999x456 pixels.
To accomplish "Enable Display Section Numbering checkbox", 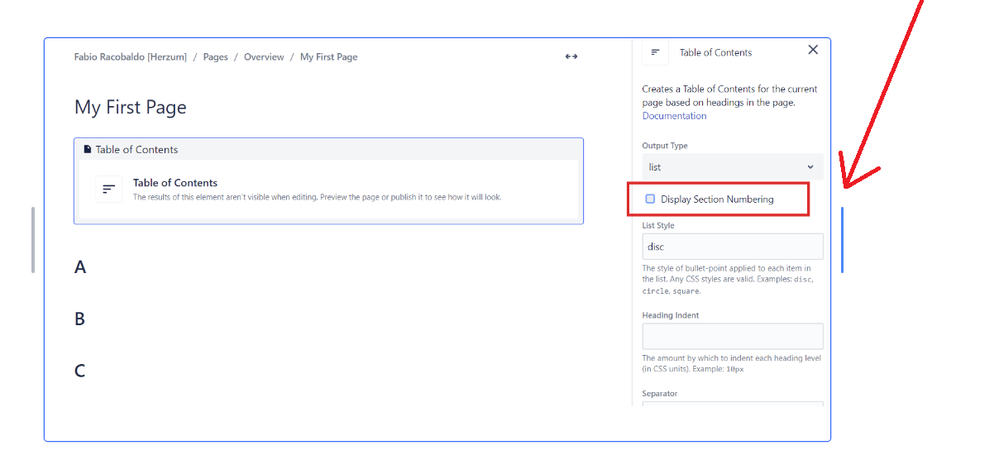I will coord(650,199).
